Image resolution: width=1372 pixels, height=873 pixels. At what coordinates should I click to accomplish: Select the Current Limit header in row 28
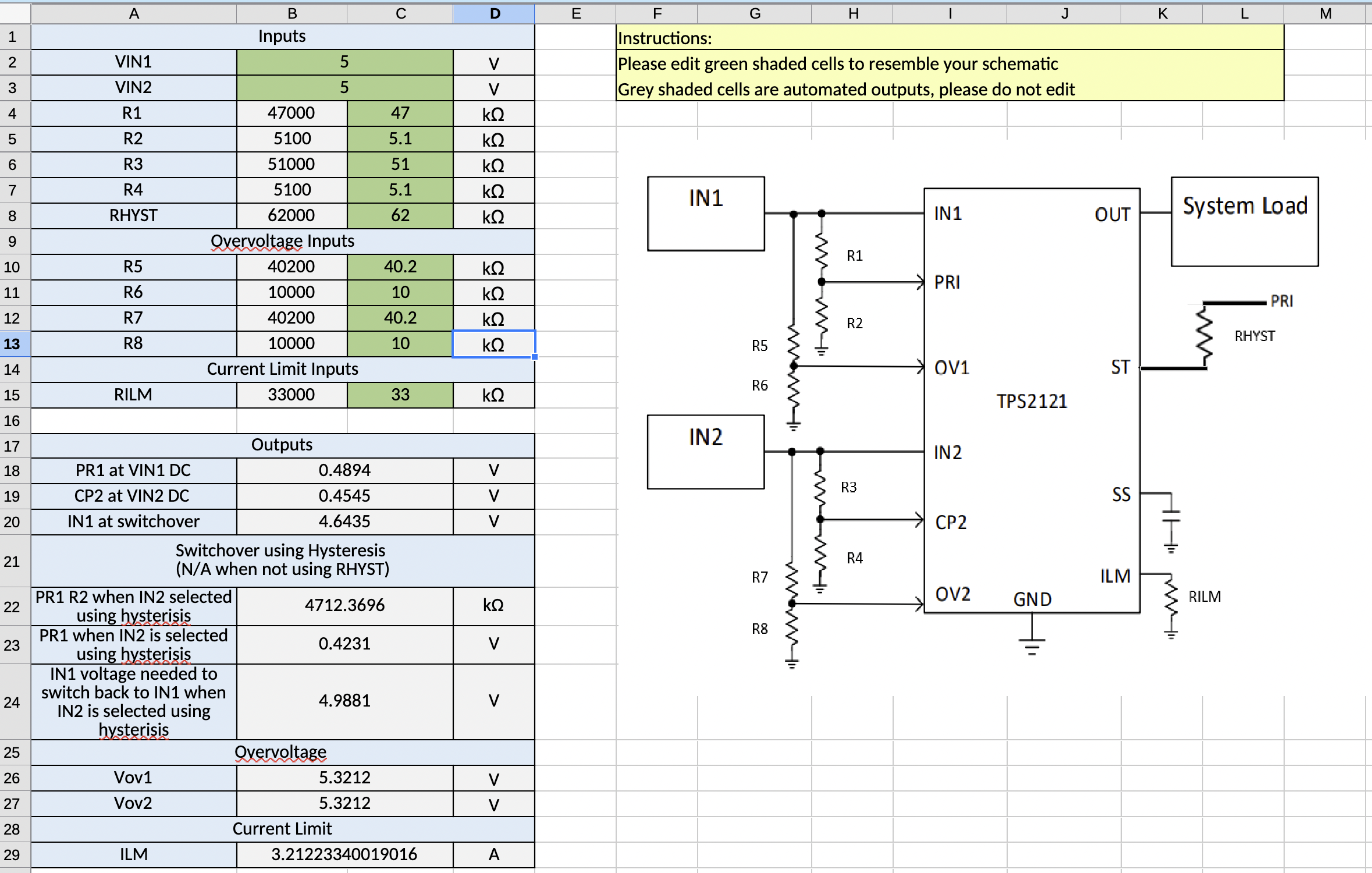tap(283, 829)
